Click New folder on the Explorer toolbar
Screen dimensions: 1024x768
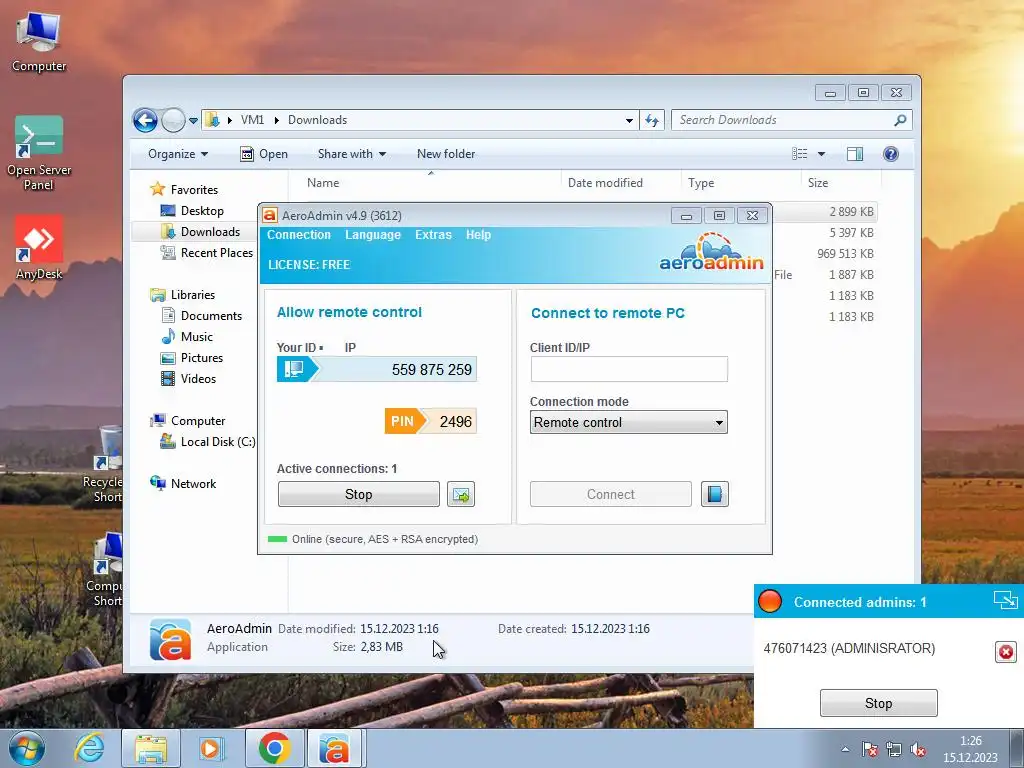pos(446,154)
